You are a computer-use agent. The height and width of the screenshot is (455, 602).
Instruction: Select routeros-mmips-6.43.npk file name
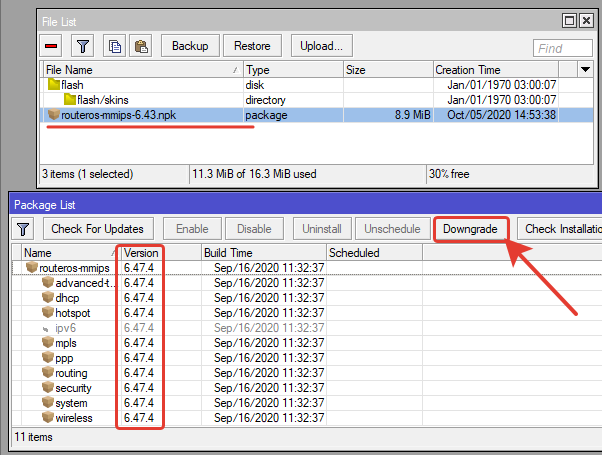119,115
